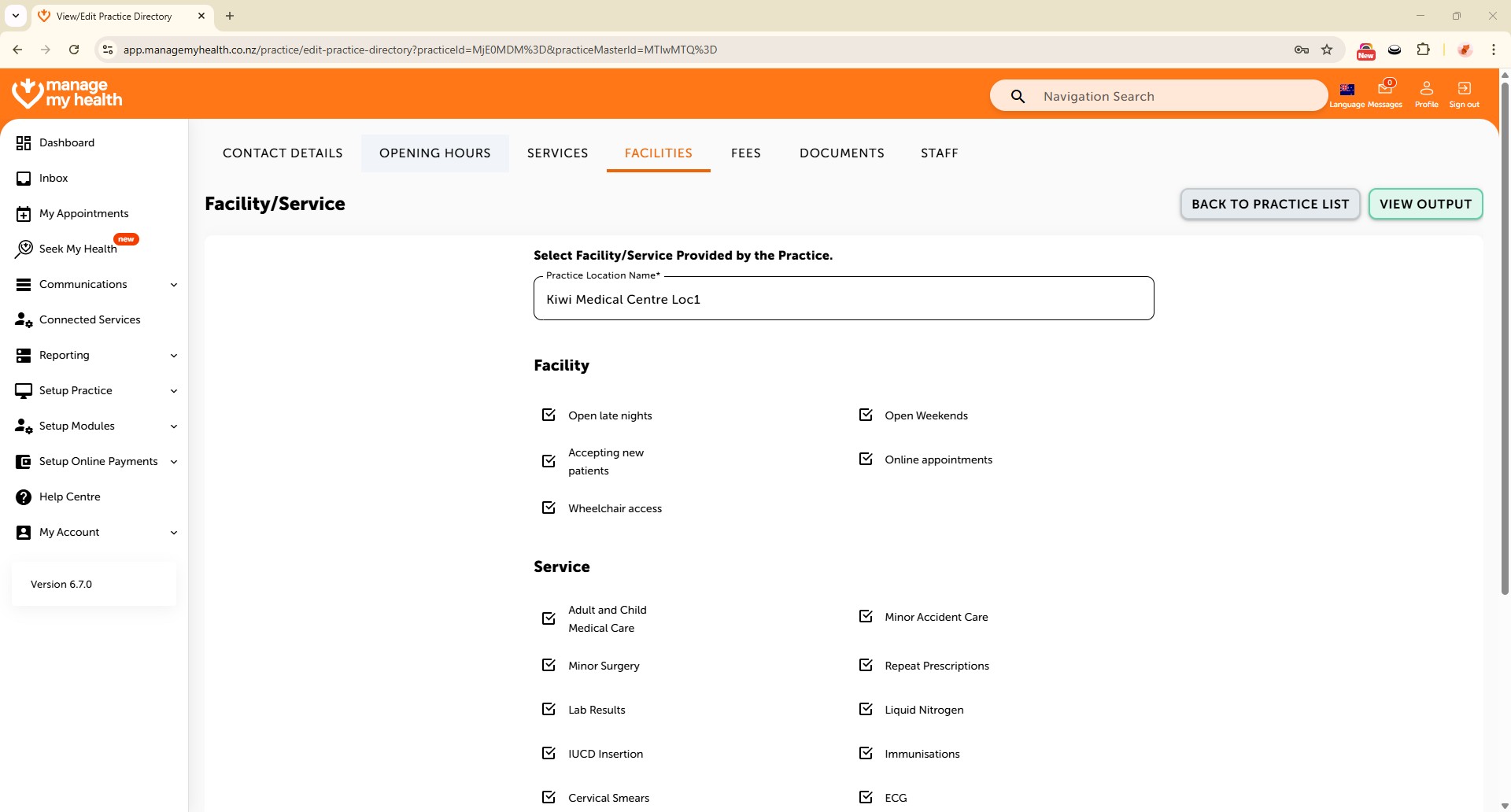Screen dimensions: 1511x812
Task: Click the navigation search magnifier icon
Action: point(1018,96)
